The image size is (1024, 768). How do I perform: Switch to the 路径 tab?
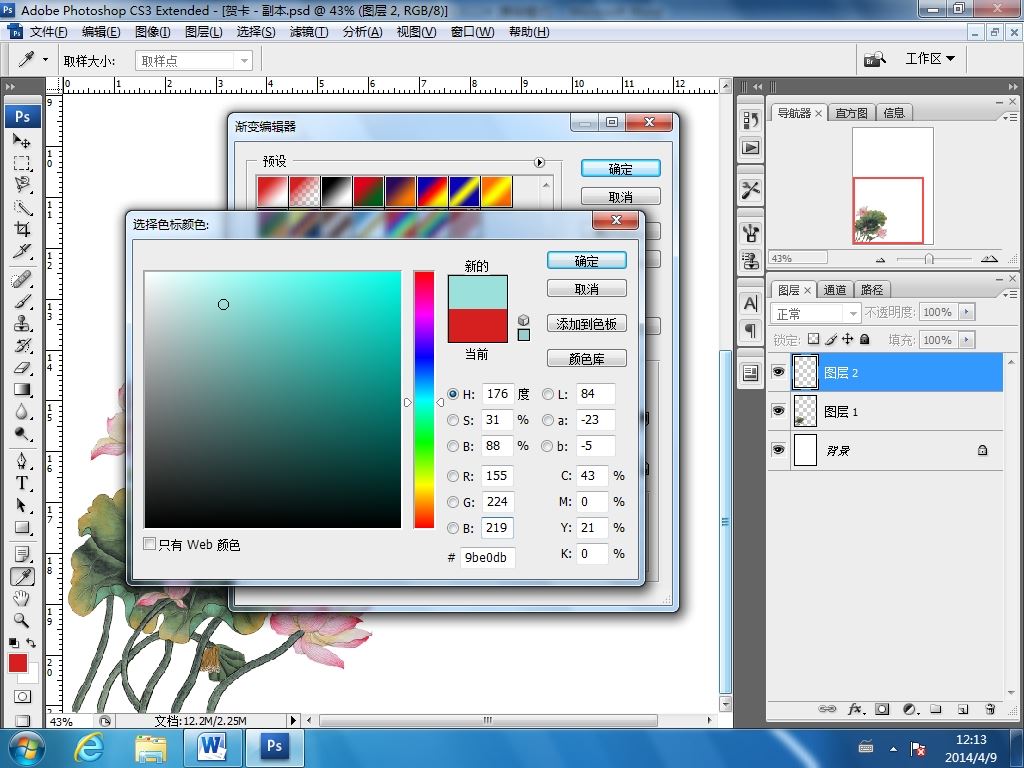(x=871, y=290)
